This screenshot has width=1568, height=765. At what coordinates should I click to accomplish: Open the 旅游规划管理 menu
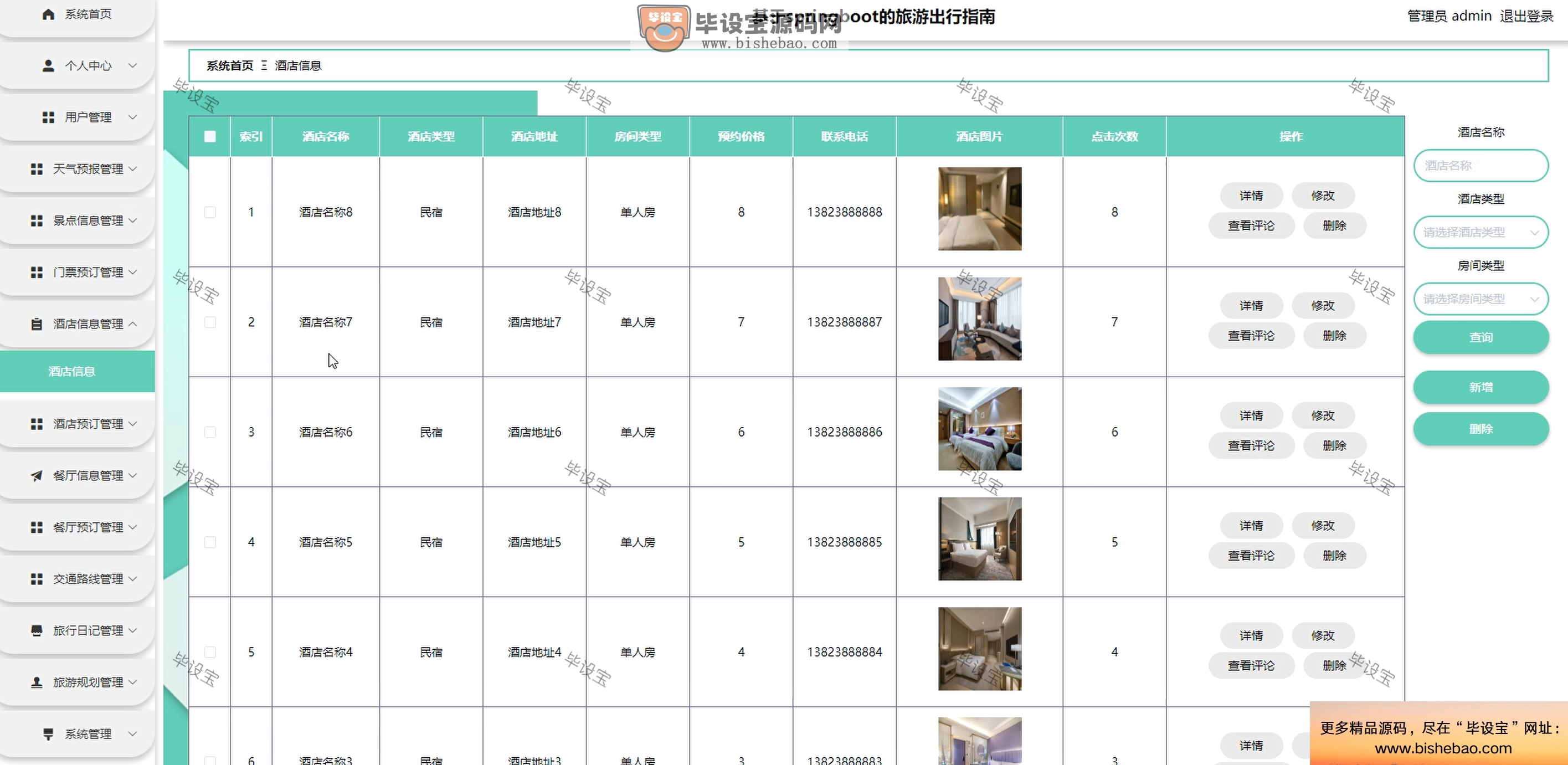[x=78, y=682]
